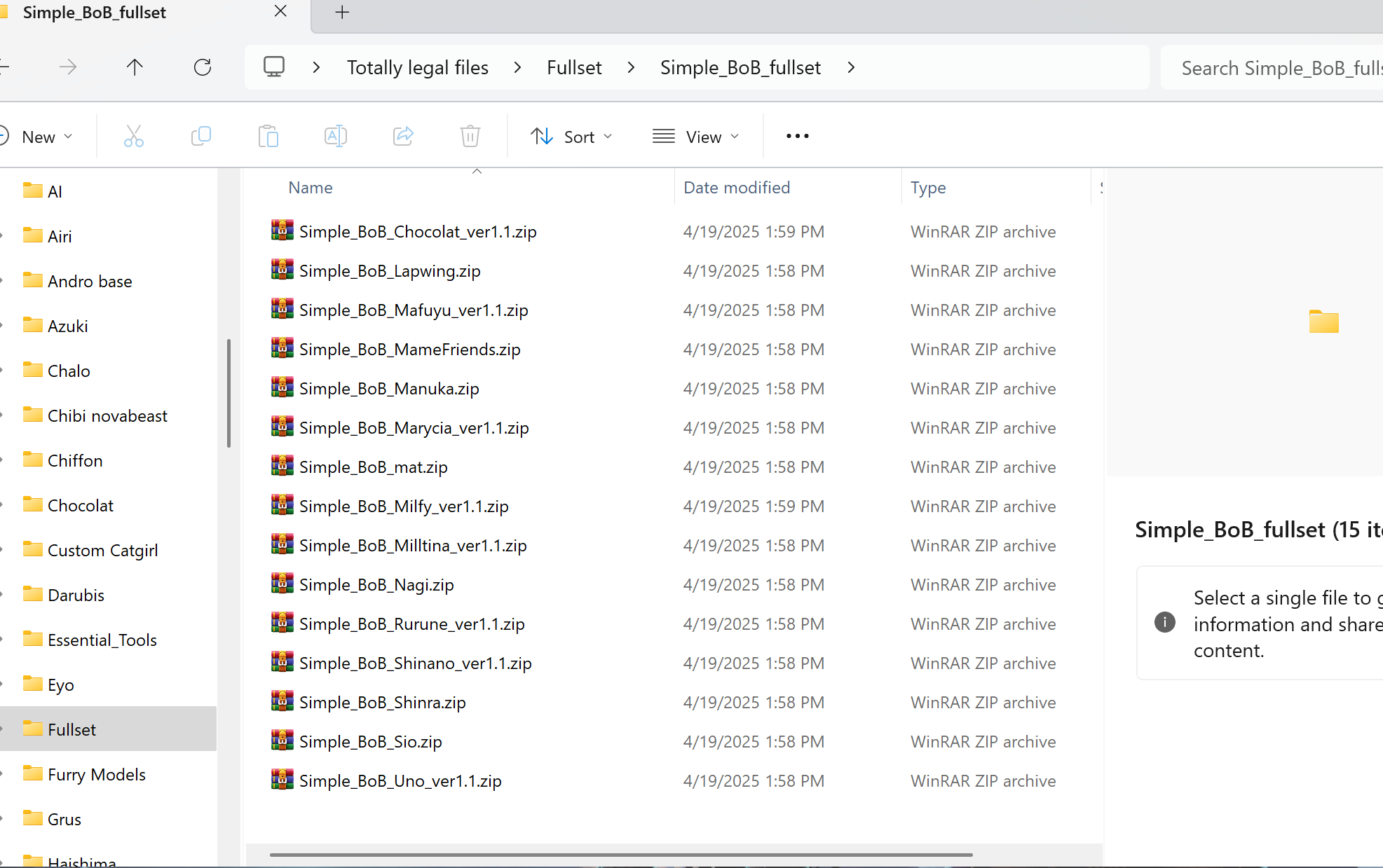Image resolution: width=1383 pixels, height=868 pixels.
Task: Open a new tab with plus icon
Action: pyautogui.click(x=342, y=12)
